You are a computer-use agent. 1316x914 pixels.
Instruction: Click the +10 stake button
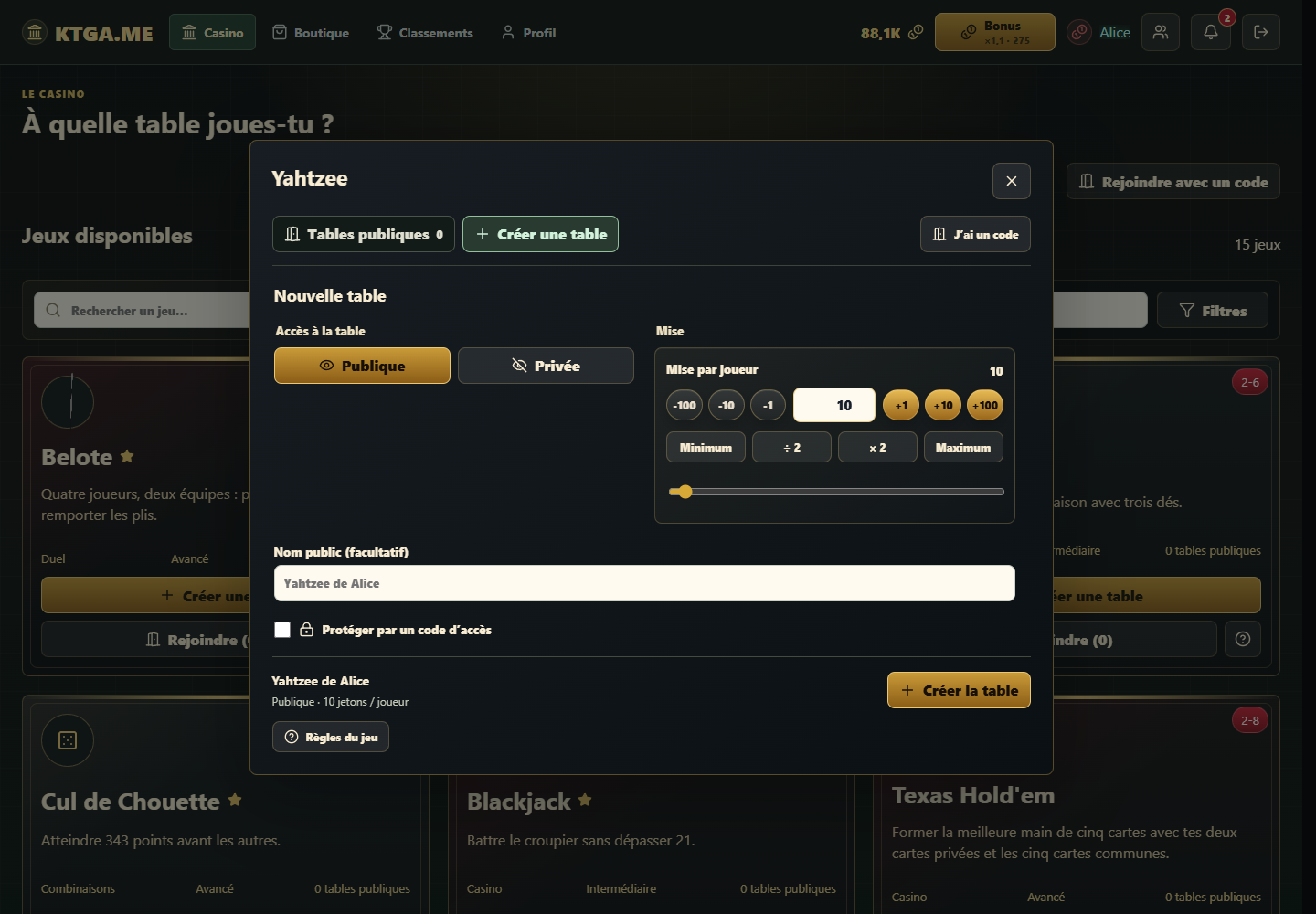pyautogui.click(x=943, y=405)
